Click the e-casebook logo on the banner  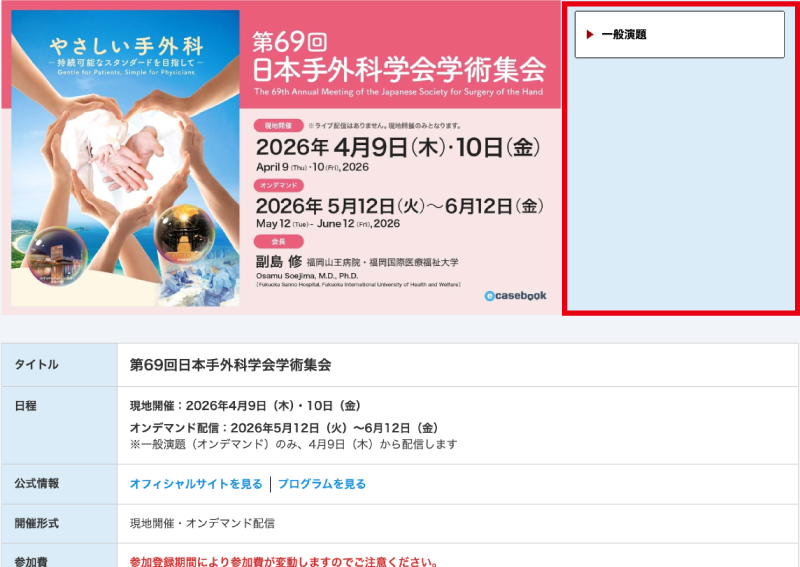[515, 295]
